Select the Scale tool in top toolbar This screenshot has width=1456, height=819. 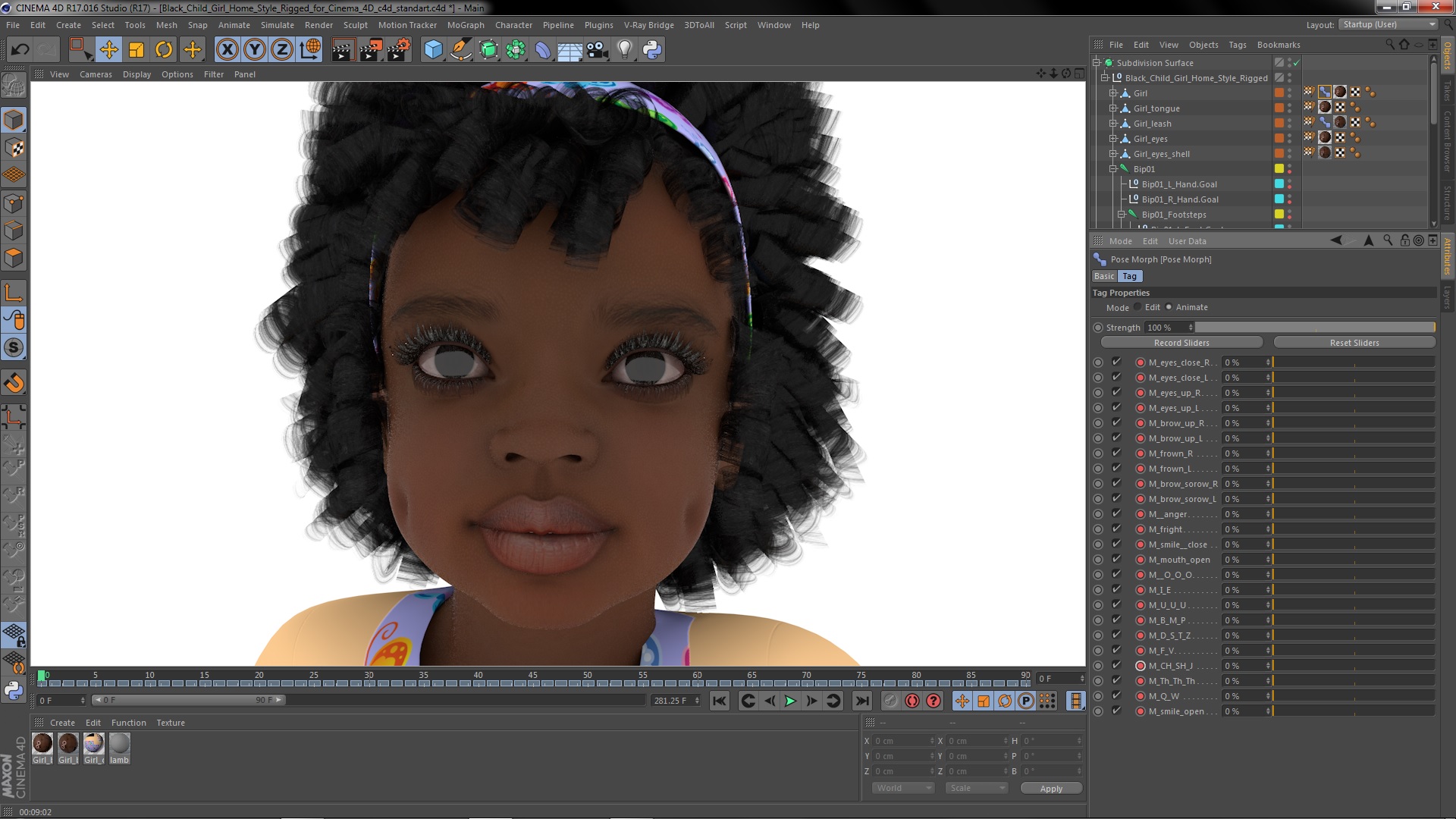[x=136, y=50]
